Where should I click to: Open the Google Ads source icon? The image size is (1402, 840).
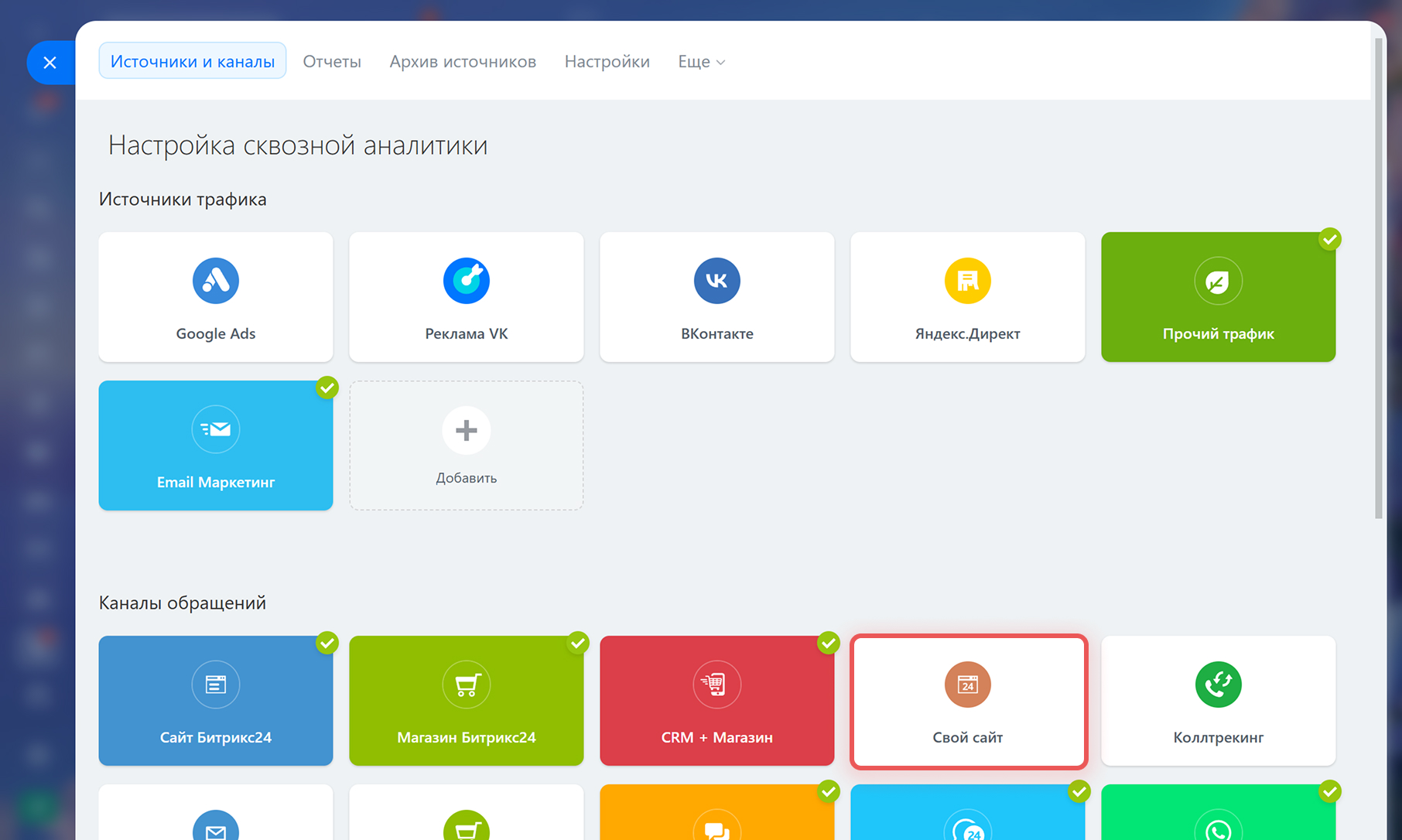point(216,281)
